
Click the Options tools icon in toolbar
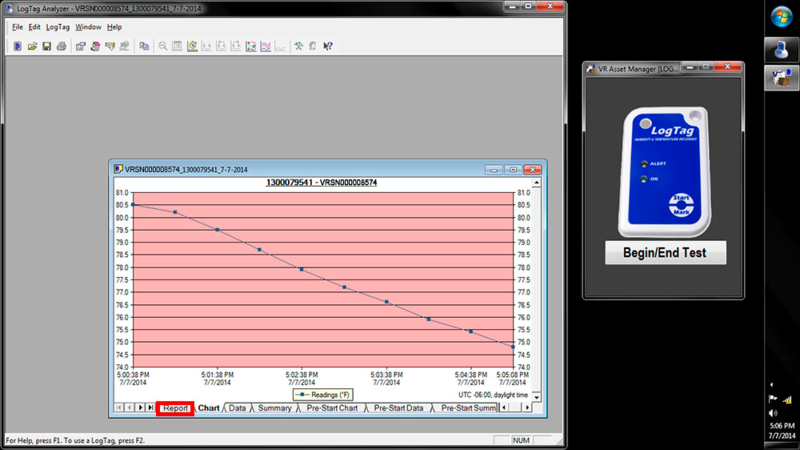tap(299, 46)
